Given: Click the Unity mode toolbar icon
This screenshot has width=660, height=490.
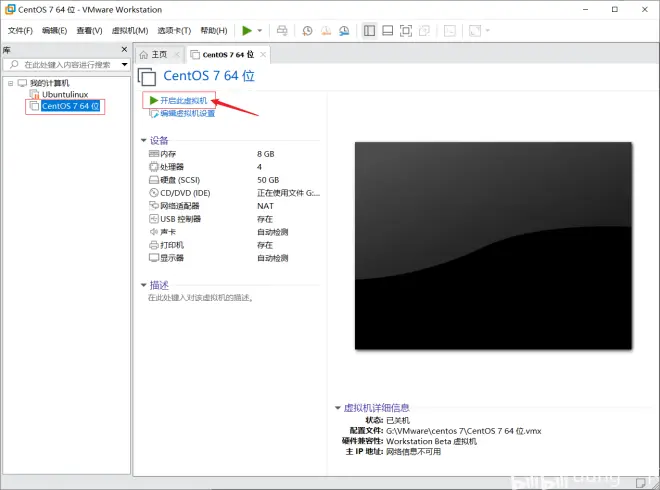Looking at the screenshot, I should [x=424, y=30].
